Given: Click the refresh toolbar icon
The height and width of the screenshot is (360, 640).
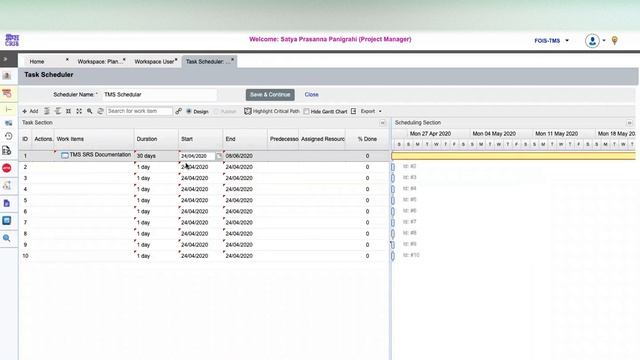Looking at the screenshot, I should pyautogui.click(x=100, y=111).
